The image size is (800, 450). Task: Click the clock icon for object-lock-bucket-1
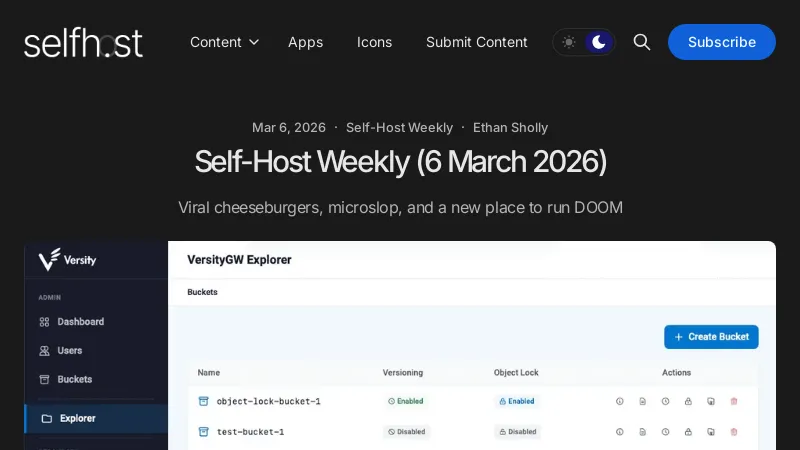click(665, 401)
